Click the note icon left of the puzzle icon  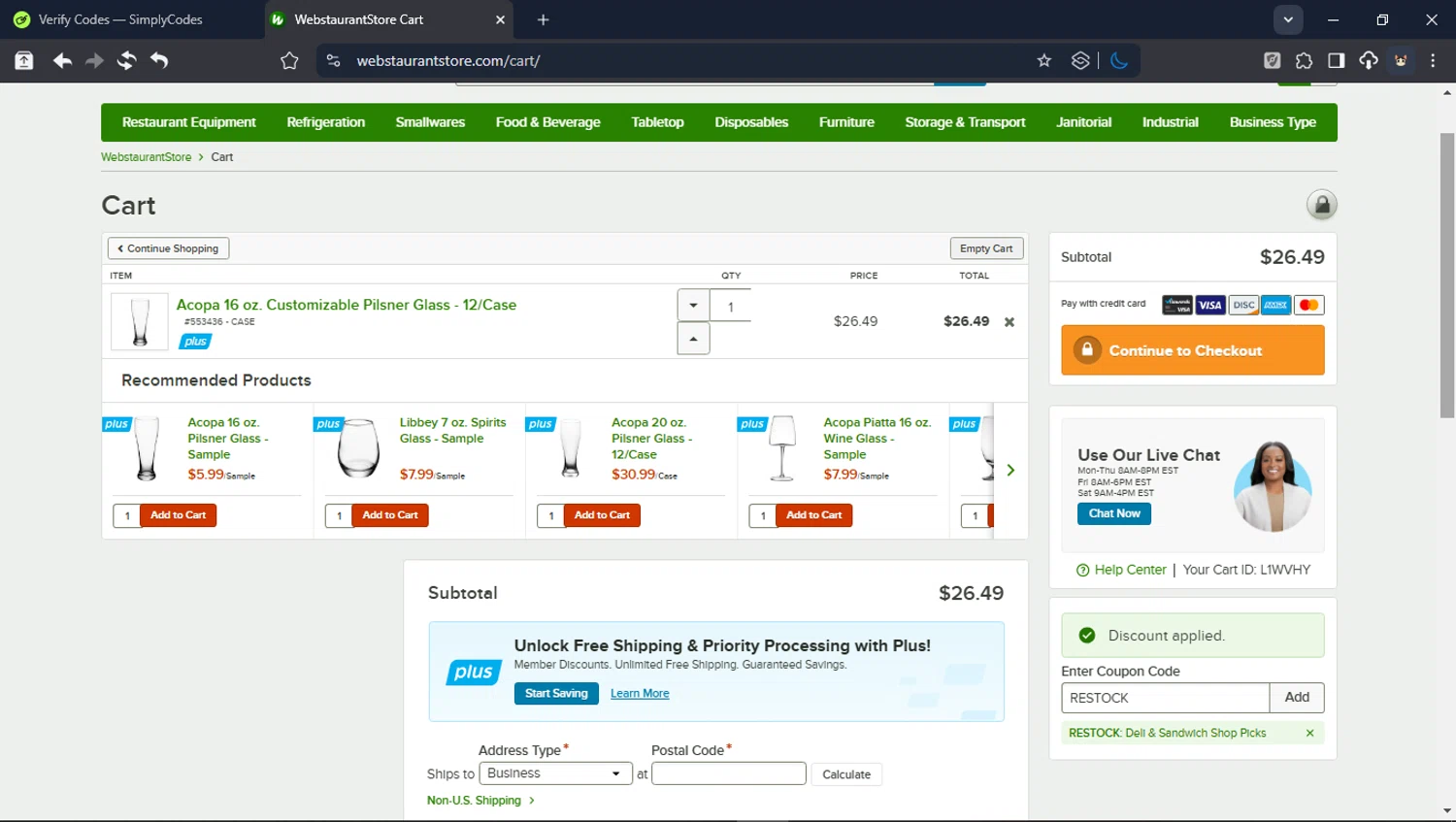coord(1272,60)
